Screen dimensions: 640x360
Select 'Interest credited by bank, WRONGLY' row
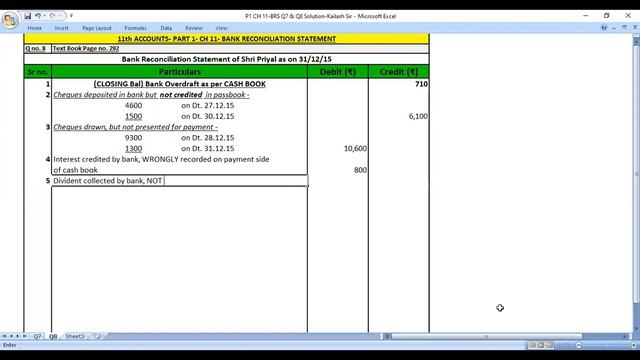(x=180, y=159)
